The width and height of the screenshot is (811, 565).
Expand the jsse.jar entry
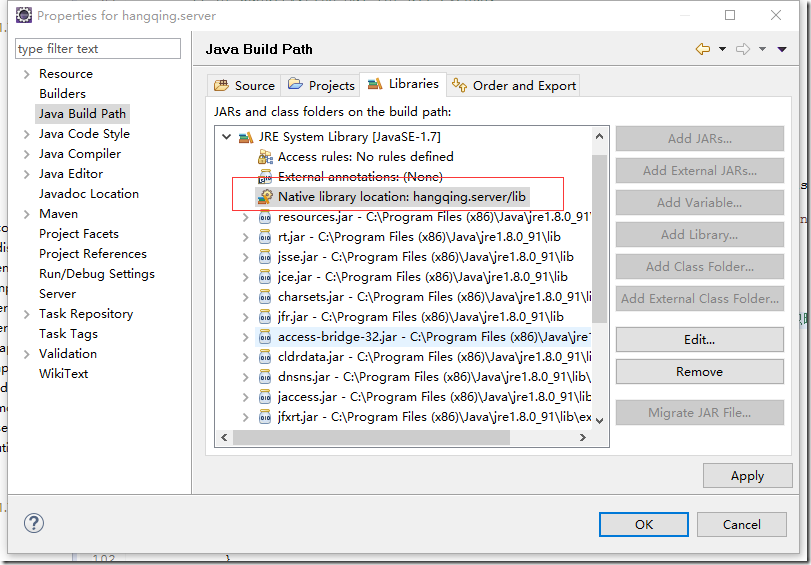pos(246,257)
